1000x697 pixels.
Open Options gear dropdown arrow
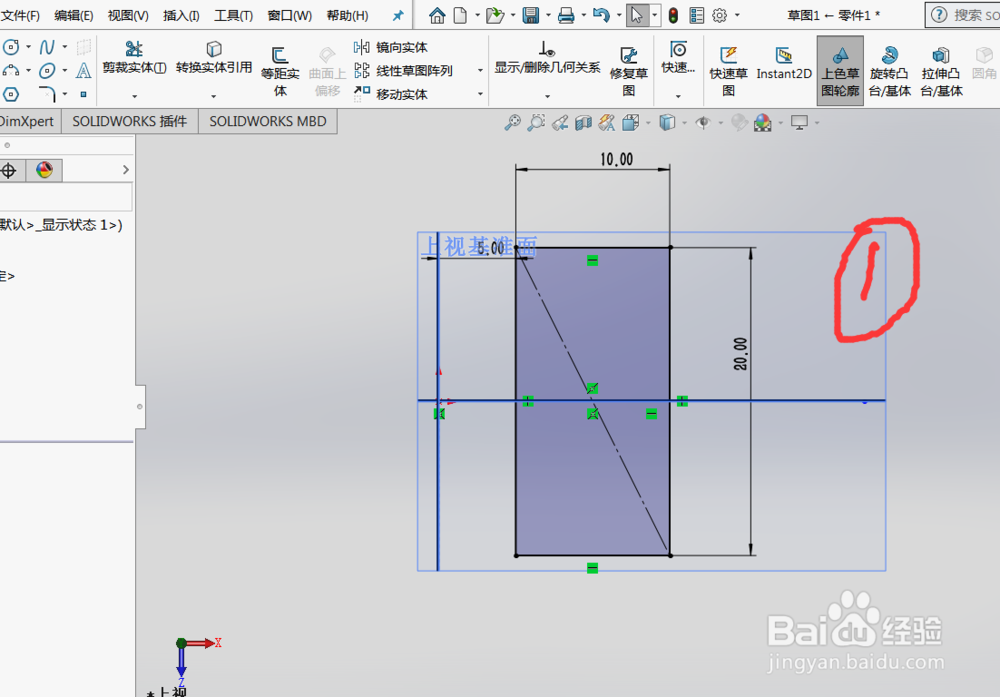pyautogui.click(x=738, y=15)
